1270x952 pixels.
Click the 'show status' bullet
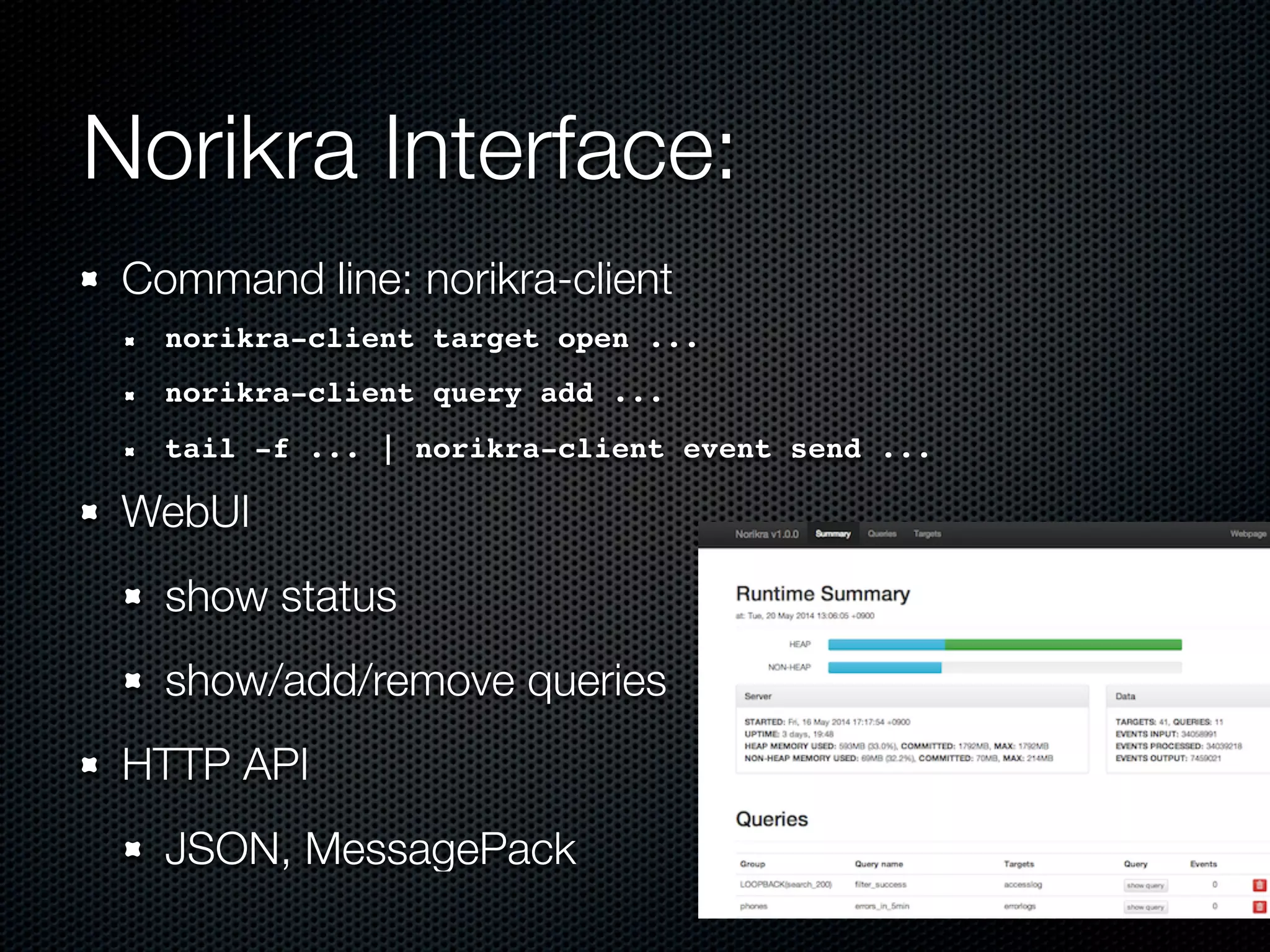281,596
